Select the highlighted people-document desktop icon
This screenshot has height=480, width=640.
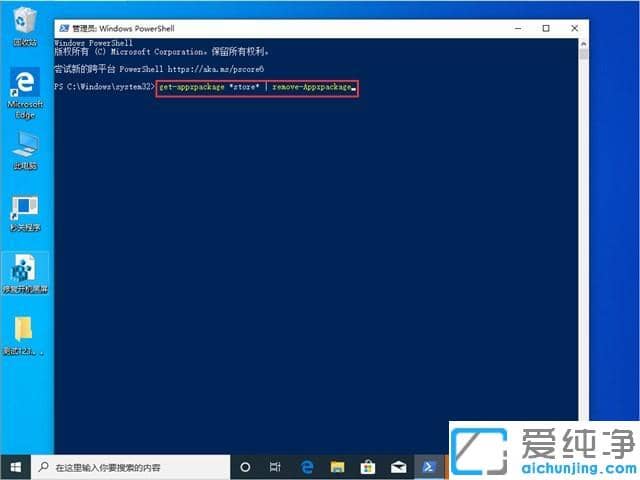25,274
